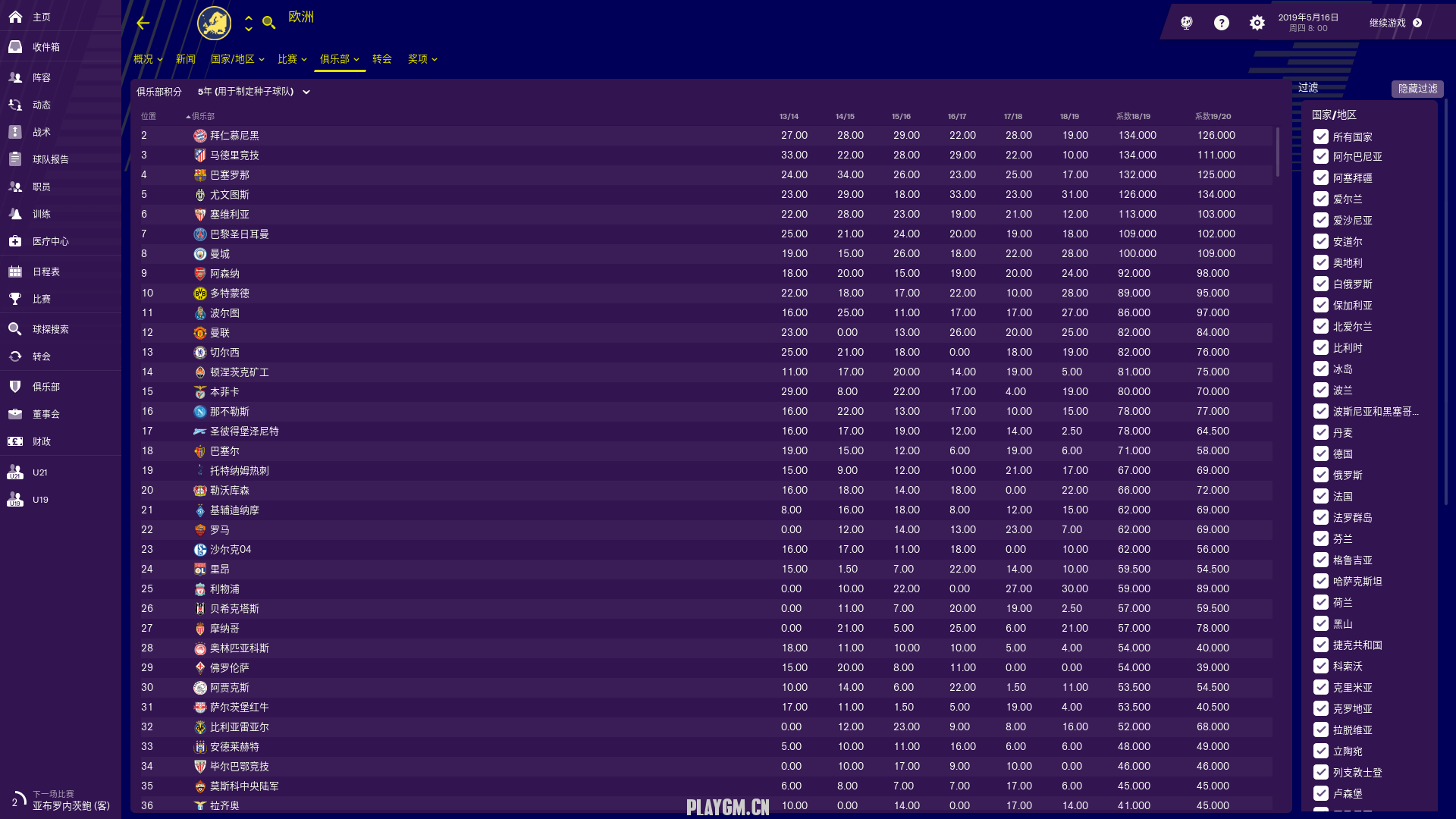Open the 医疗中心 medical icon
1456x819 pixels.
[x=15, y=241]
